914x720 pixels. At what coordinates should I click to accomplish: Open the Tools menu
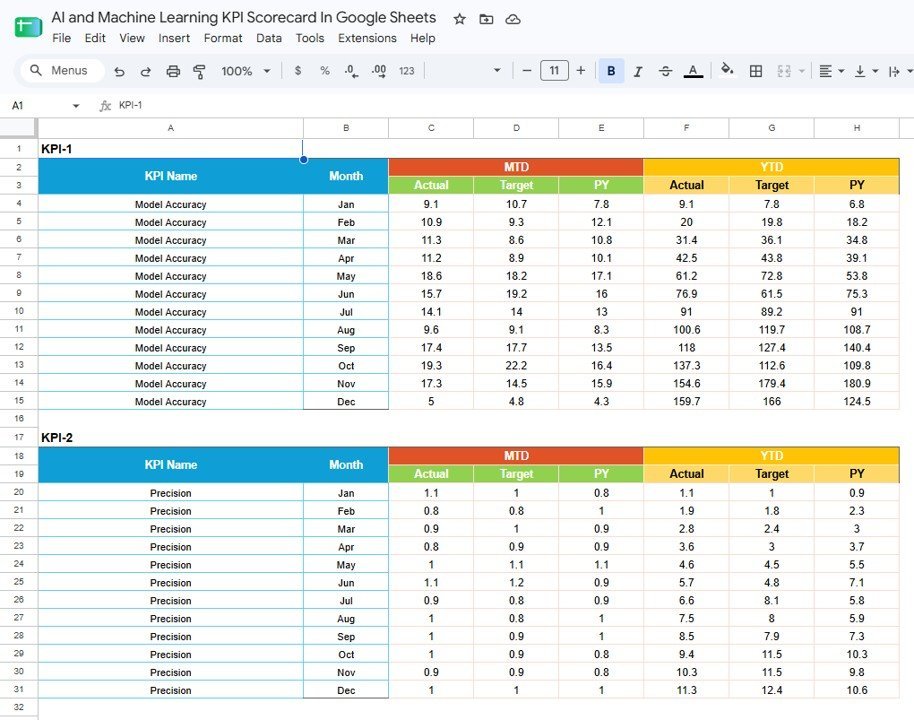click(x=310, y=38)
